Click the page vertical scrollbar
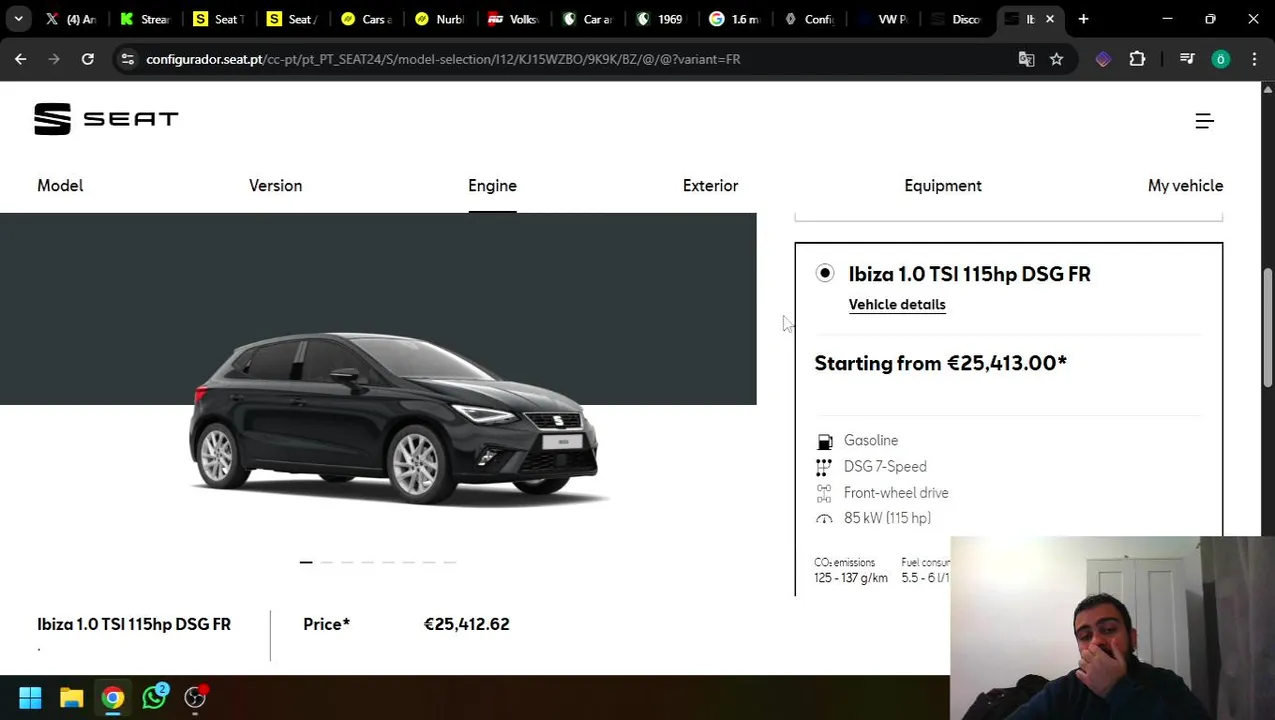Image resolution: width=1275 pixels, height=720 pixels. click(x=1267, y=328)
